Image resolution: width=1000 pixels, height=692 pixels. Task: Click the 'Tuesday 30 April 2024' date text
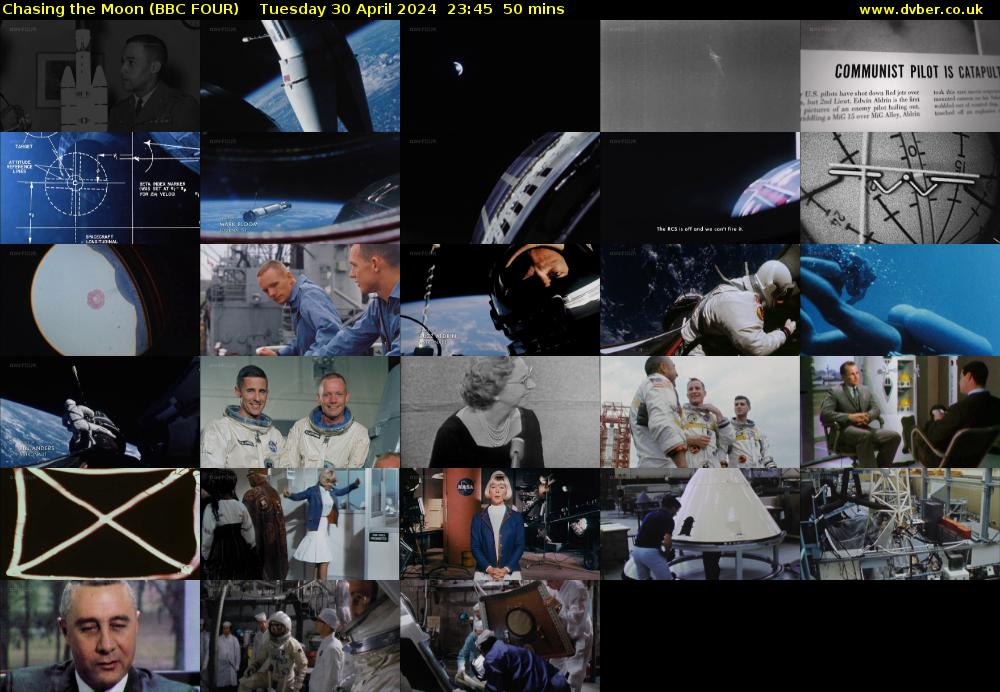pyautogui.click(x=348, y=9)
